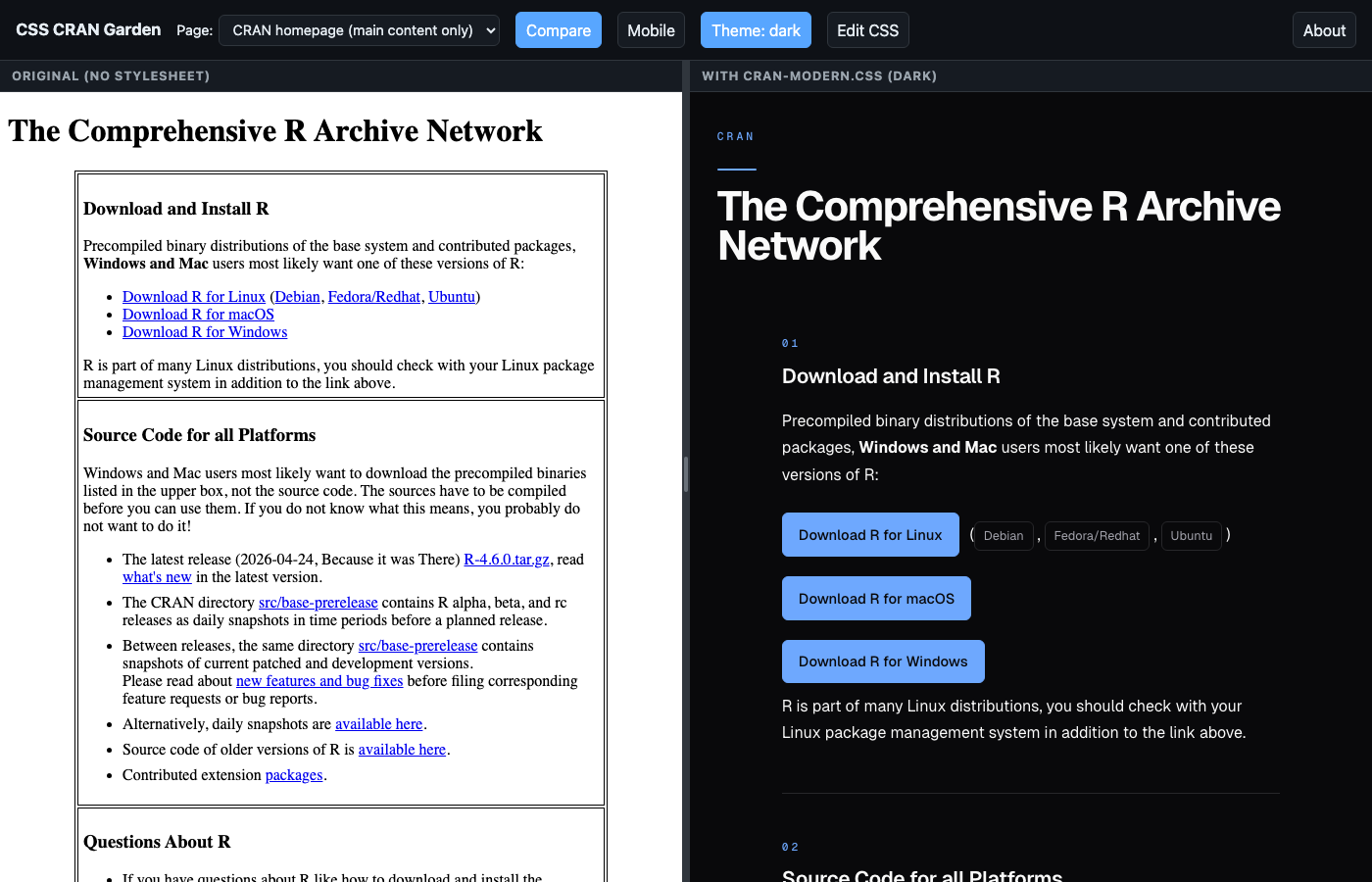Select the Debian chip in dark pane
Screen dimensions: 1372x882
coord(1004,536)
